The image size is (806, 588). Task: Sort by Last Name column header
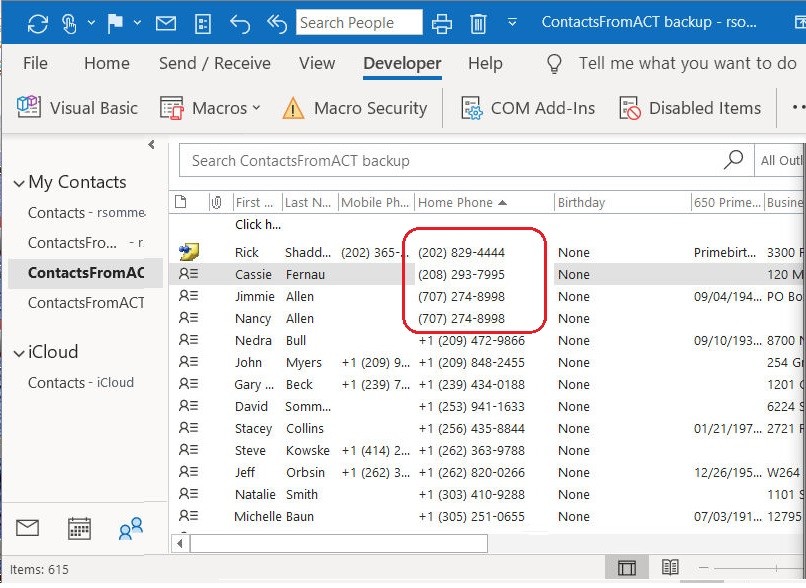pyautogui.click(x=309, y=203)
